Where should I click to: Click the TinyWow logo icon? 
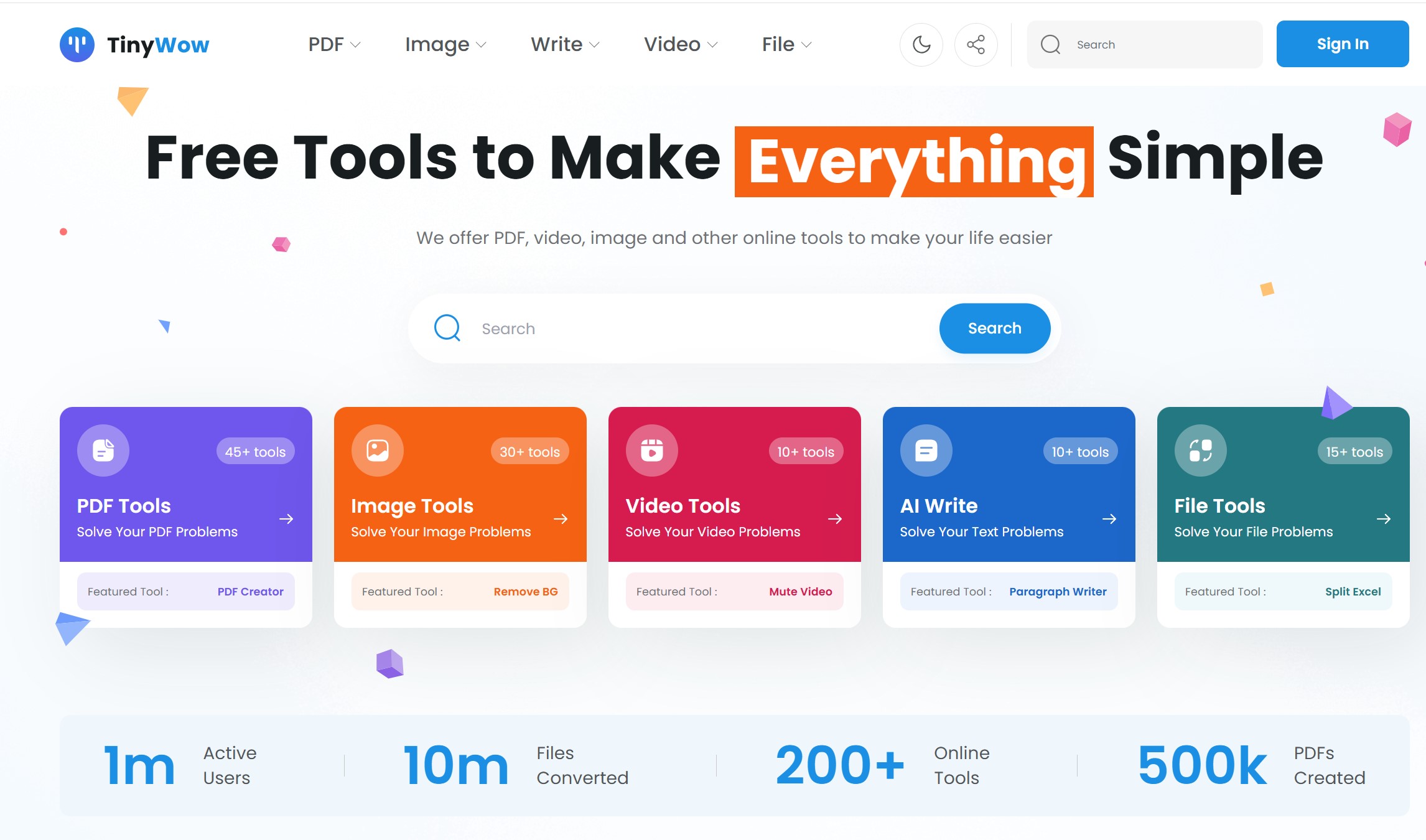click(77, 44)
